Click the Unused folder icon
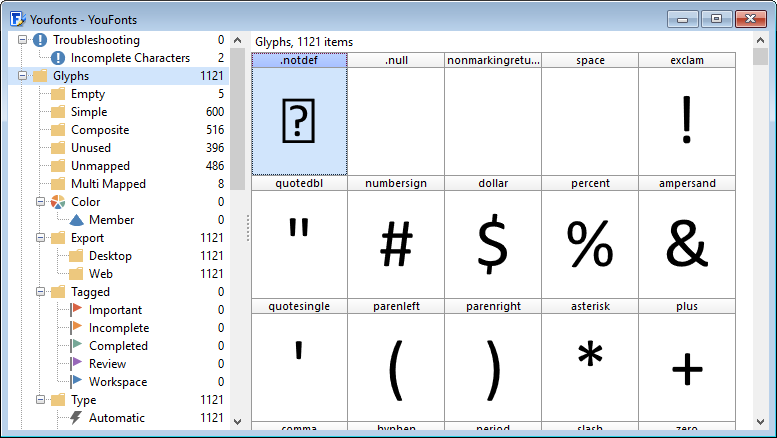The image size is (777, 438). [x=58, y=148]
